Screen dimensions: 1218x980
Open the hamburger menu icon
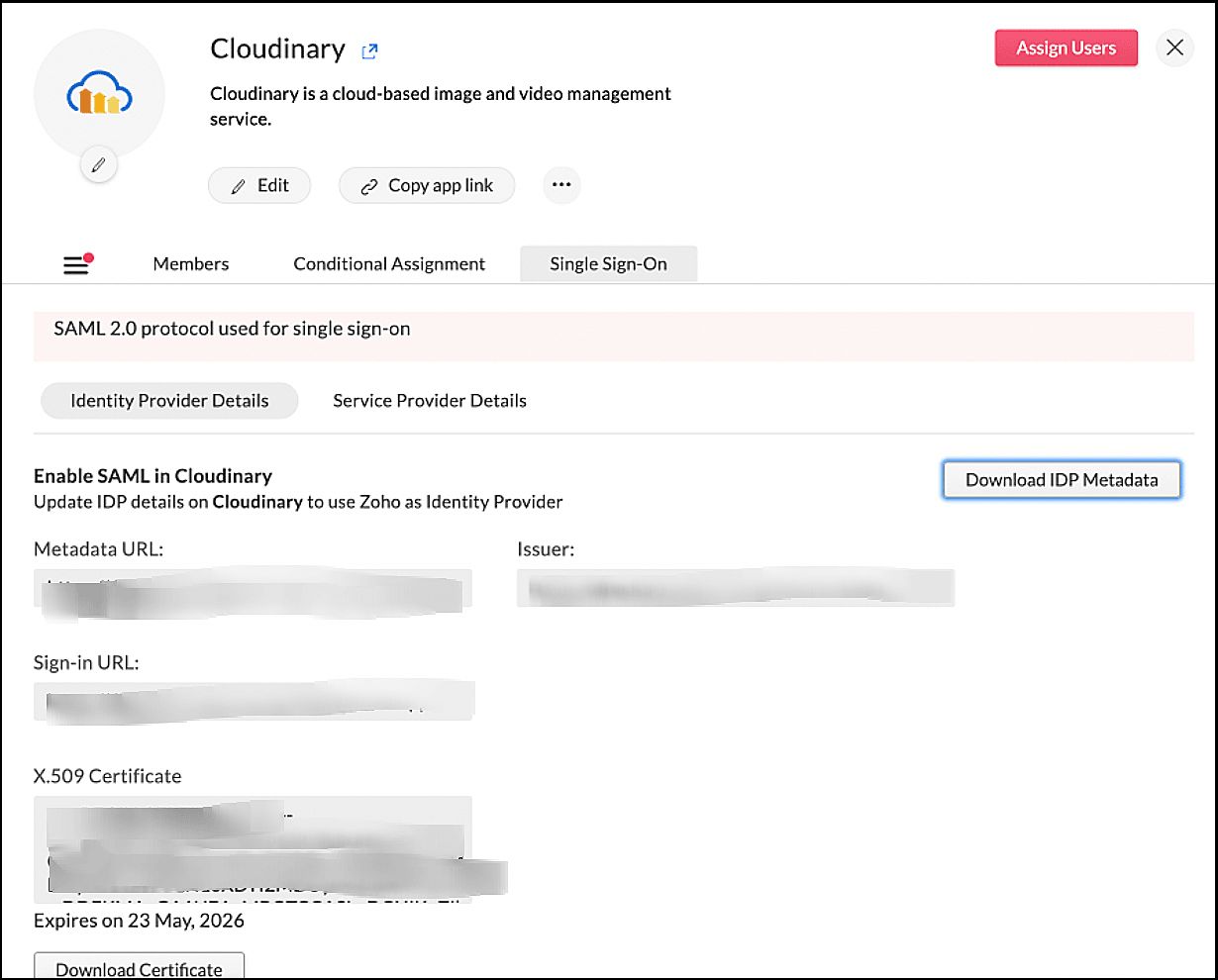[x=77, y=264]
